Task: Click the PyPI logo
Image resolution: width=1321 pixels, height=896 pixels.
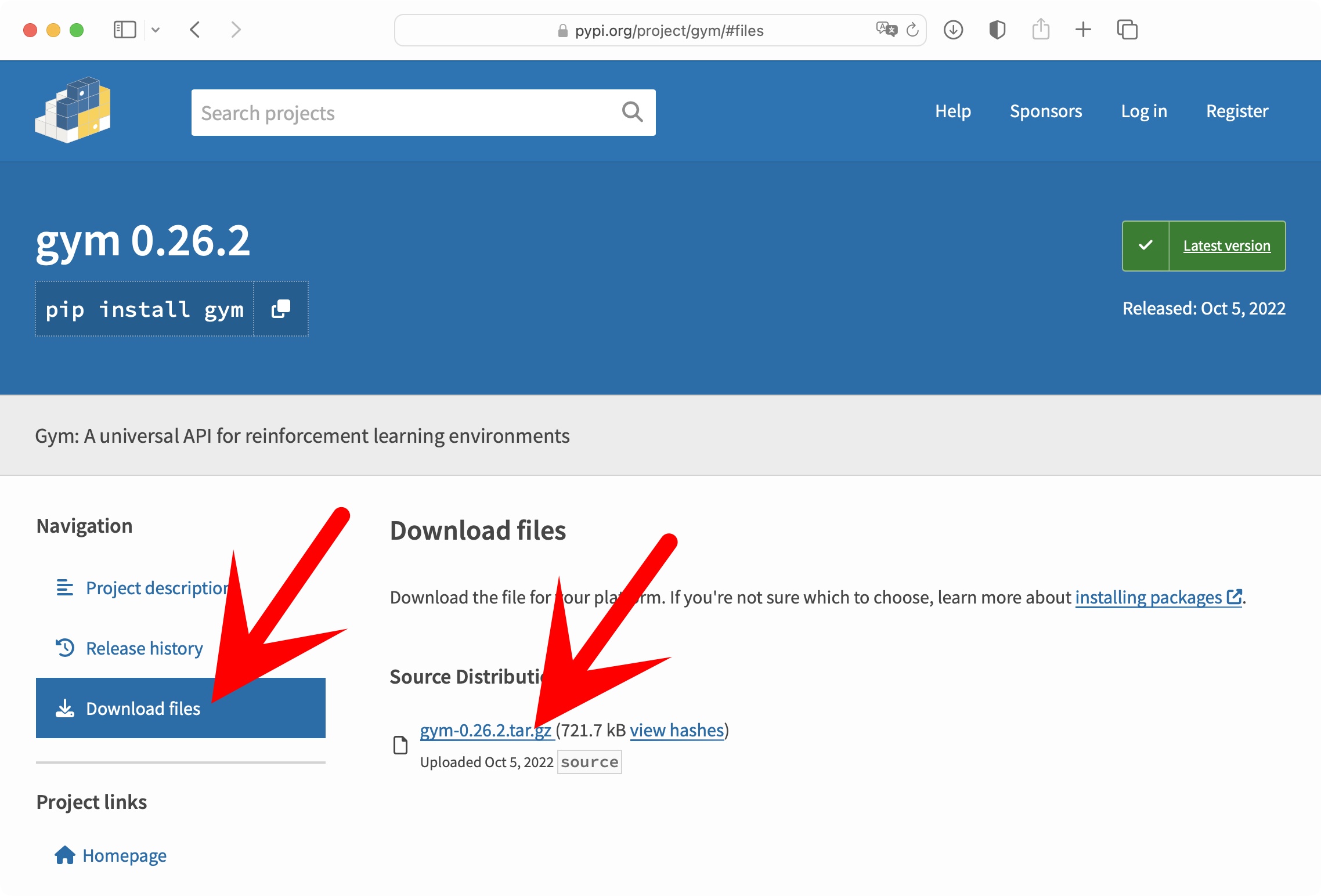Action: click(x=73, y=110)
